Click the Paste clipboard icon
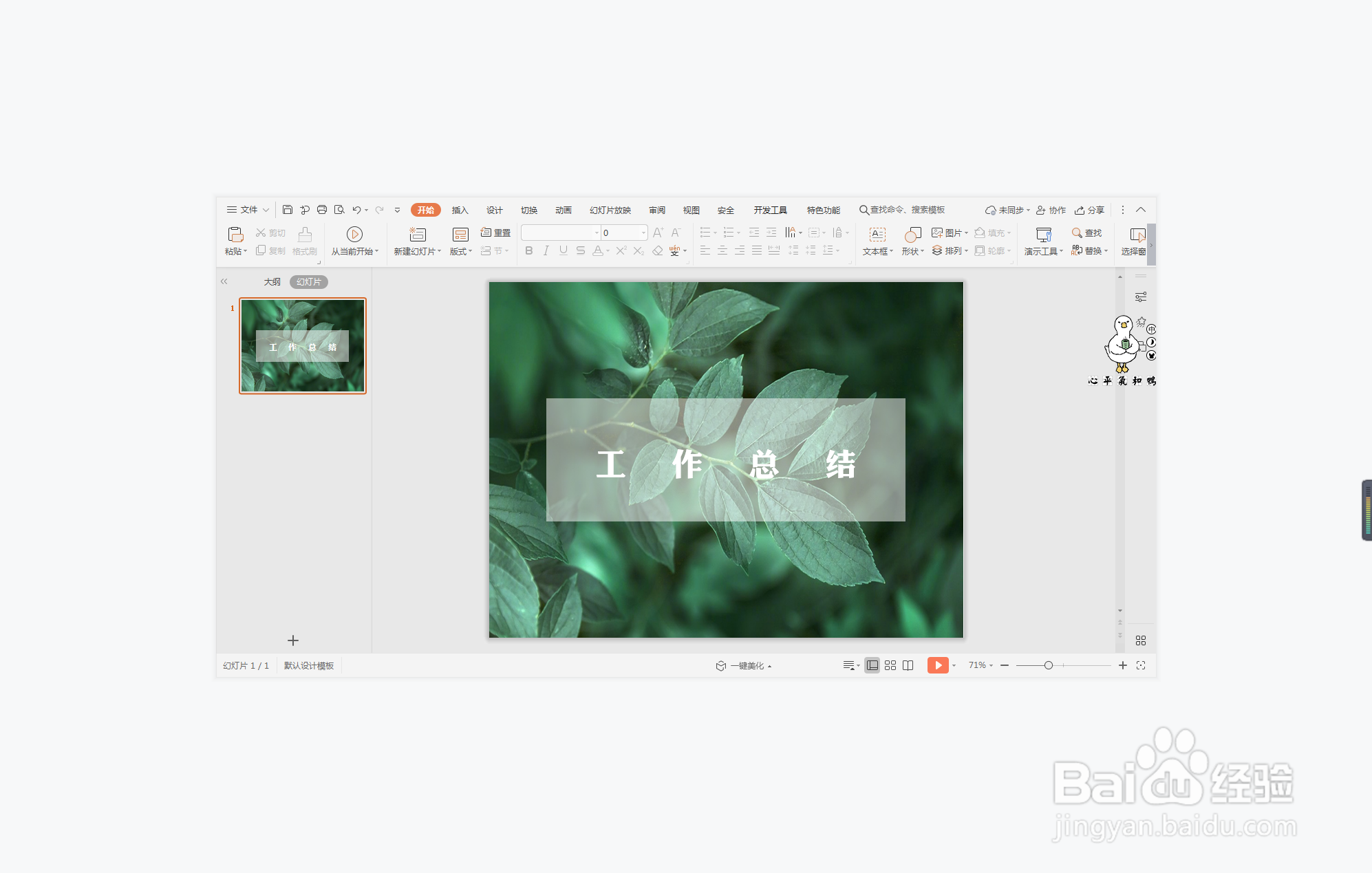The image size is (1372, 873). tap(235, 234)
